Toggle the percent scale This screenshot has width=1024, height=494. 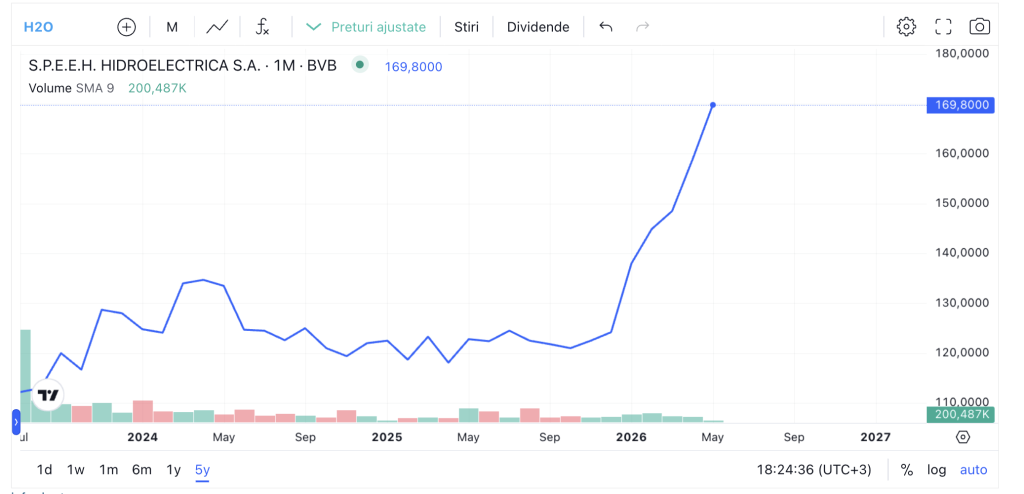pyautogui.click(x=906, y=470)
